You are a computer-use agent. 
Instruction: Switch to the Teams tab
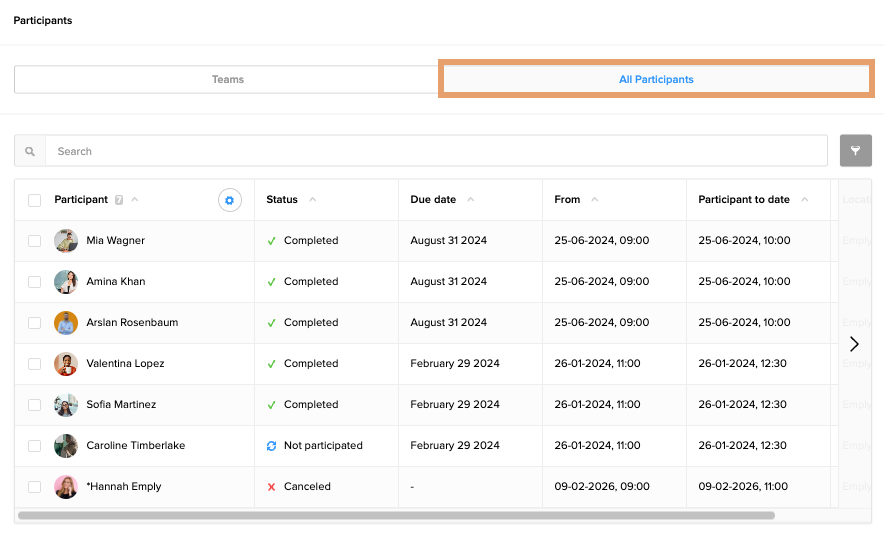[227, 80]
